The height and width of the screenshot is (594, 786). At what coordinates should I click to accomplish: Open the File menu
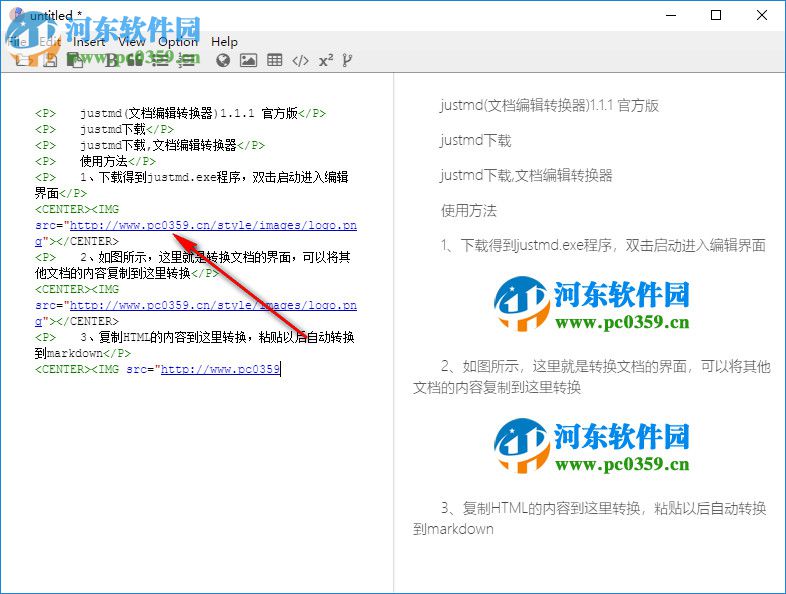tap(19, 42)
